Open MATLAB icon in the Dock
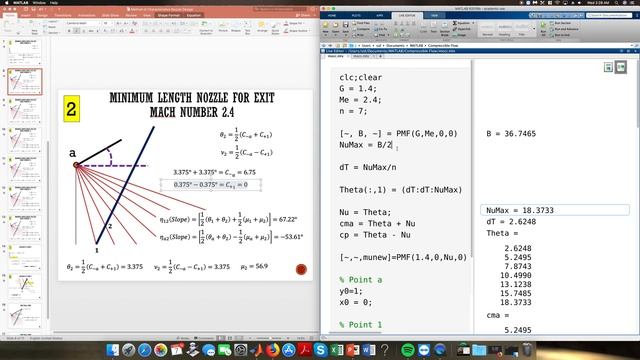 click(x=257, y=350)
